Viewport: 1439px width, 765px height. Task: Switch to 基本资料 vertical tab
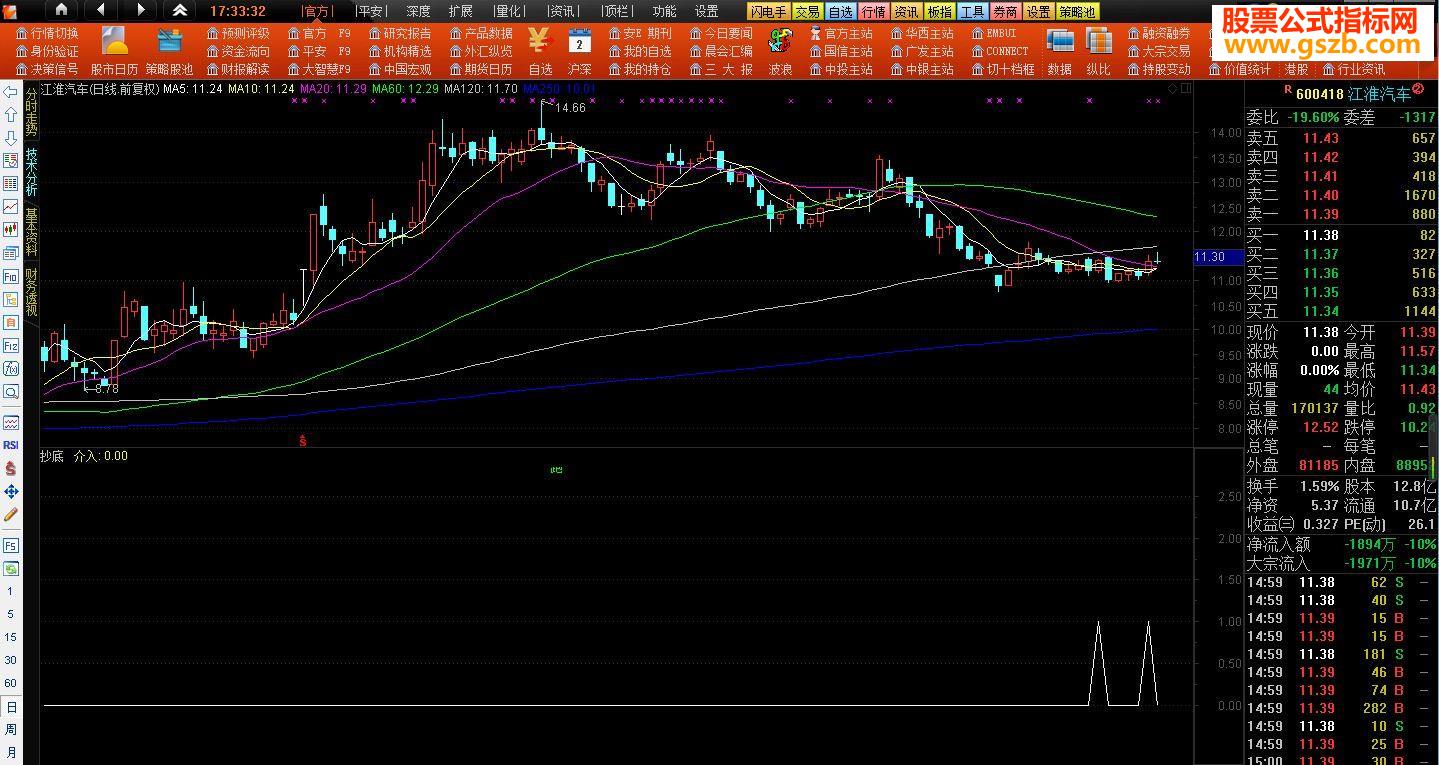click(31, 232)
